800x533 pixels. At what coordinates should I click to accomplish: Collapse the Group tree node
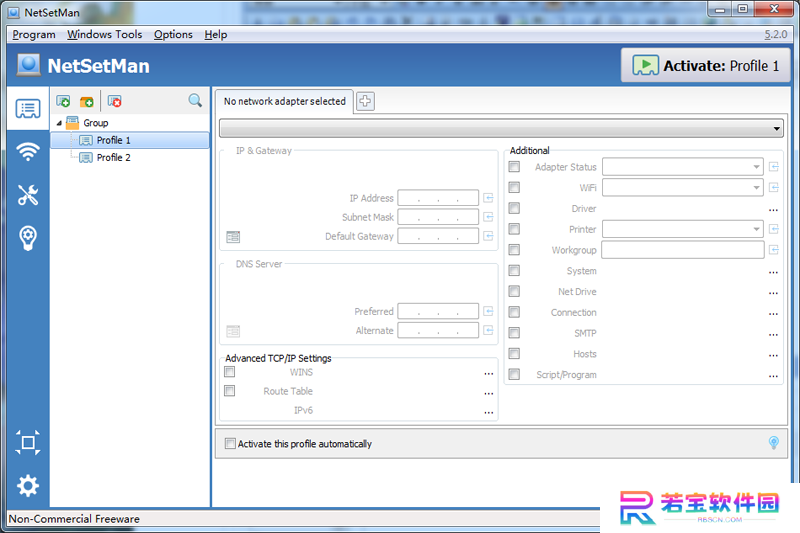coord(59,123)
